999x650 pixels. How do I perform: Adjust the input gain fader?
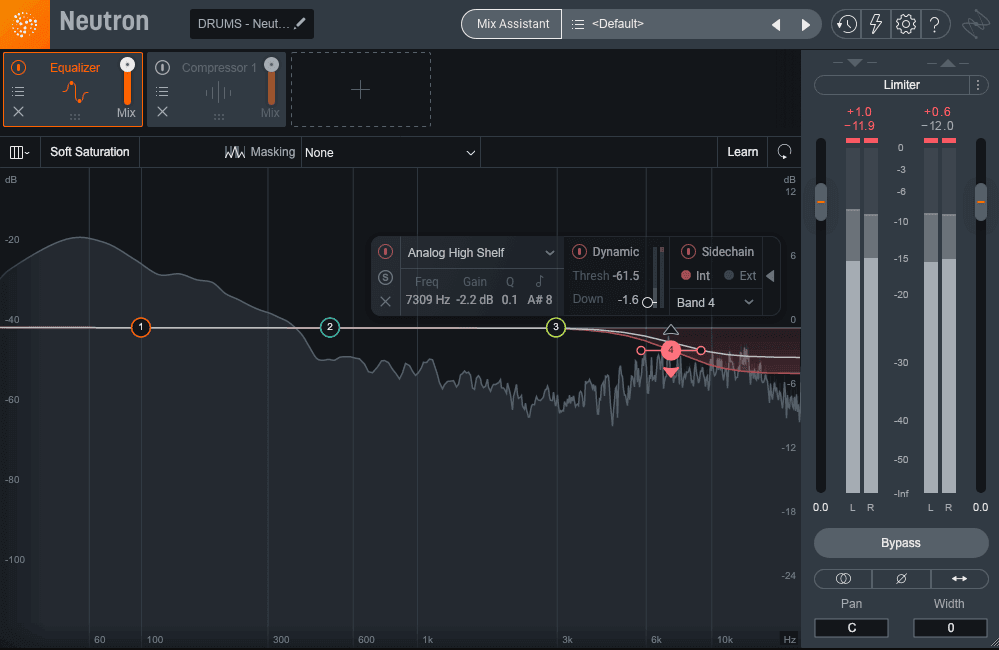pyautogui.click(x=821, y=201)
